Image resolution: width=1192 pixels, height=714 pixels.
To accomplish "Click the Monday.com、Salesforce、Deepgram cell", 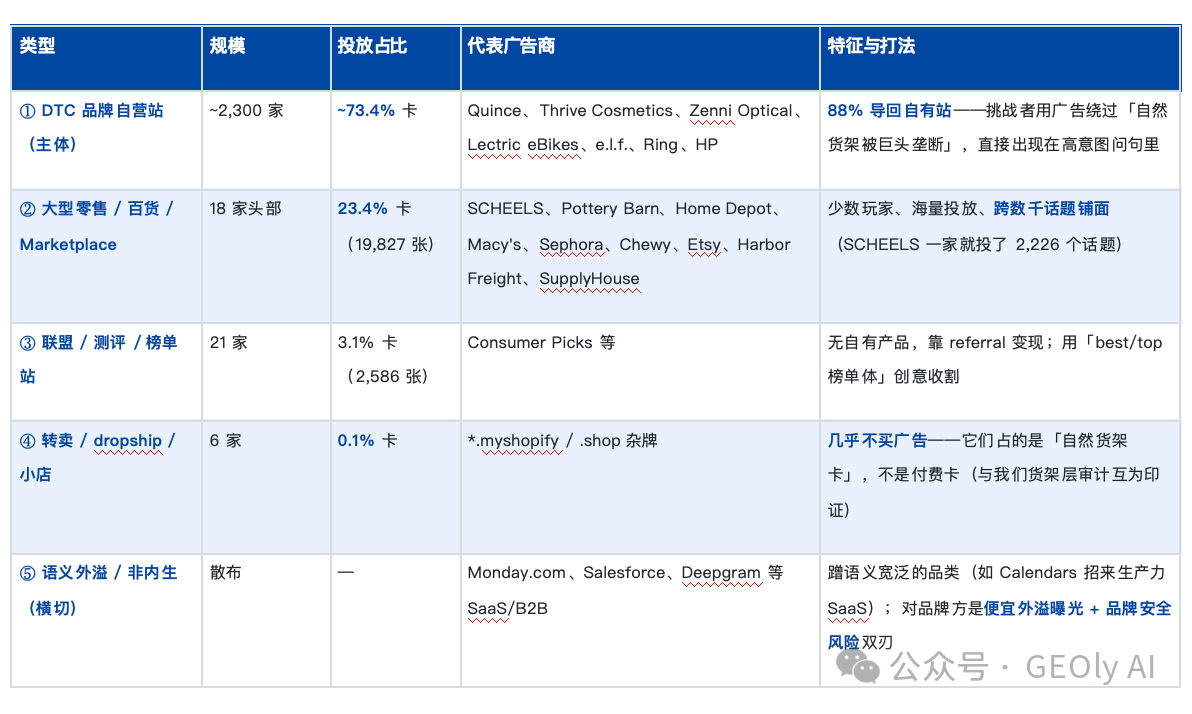I will (x=640, y=620).
